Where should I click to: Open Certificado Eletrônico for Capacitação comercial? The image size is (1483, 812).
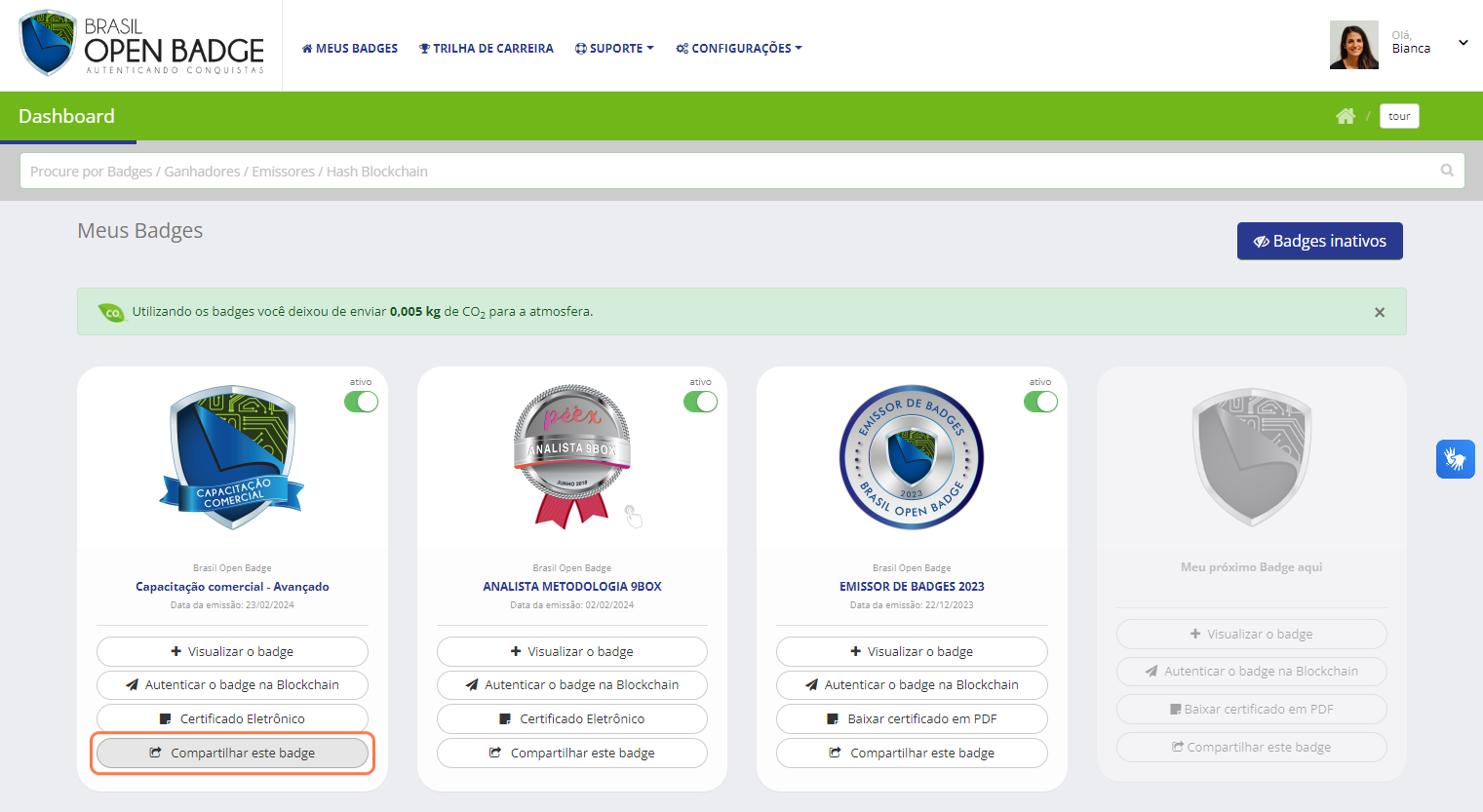coord(232,718)
